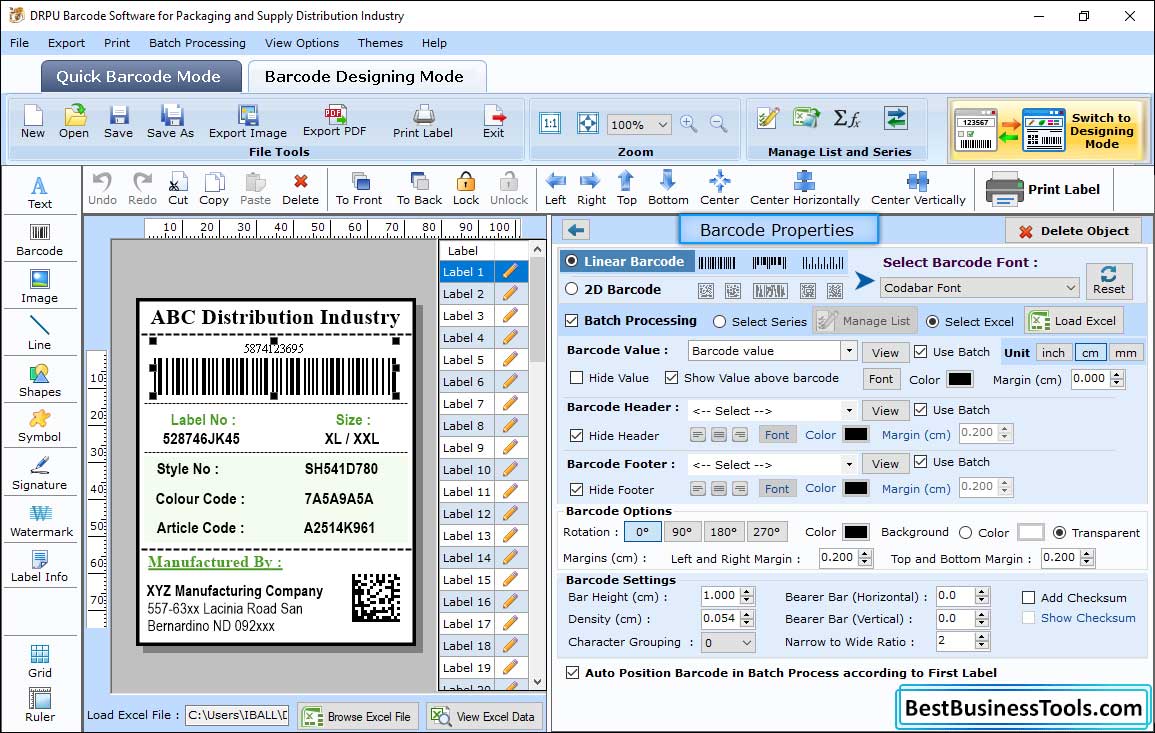Open the formula (Σfx) series tool

click(847, 118)
